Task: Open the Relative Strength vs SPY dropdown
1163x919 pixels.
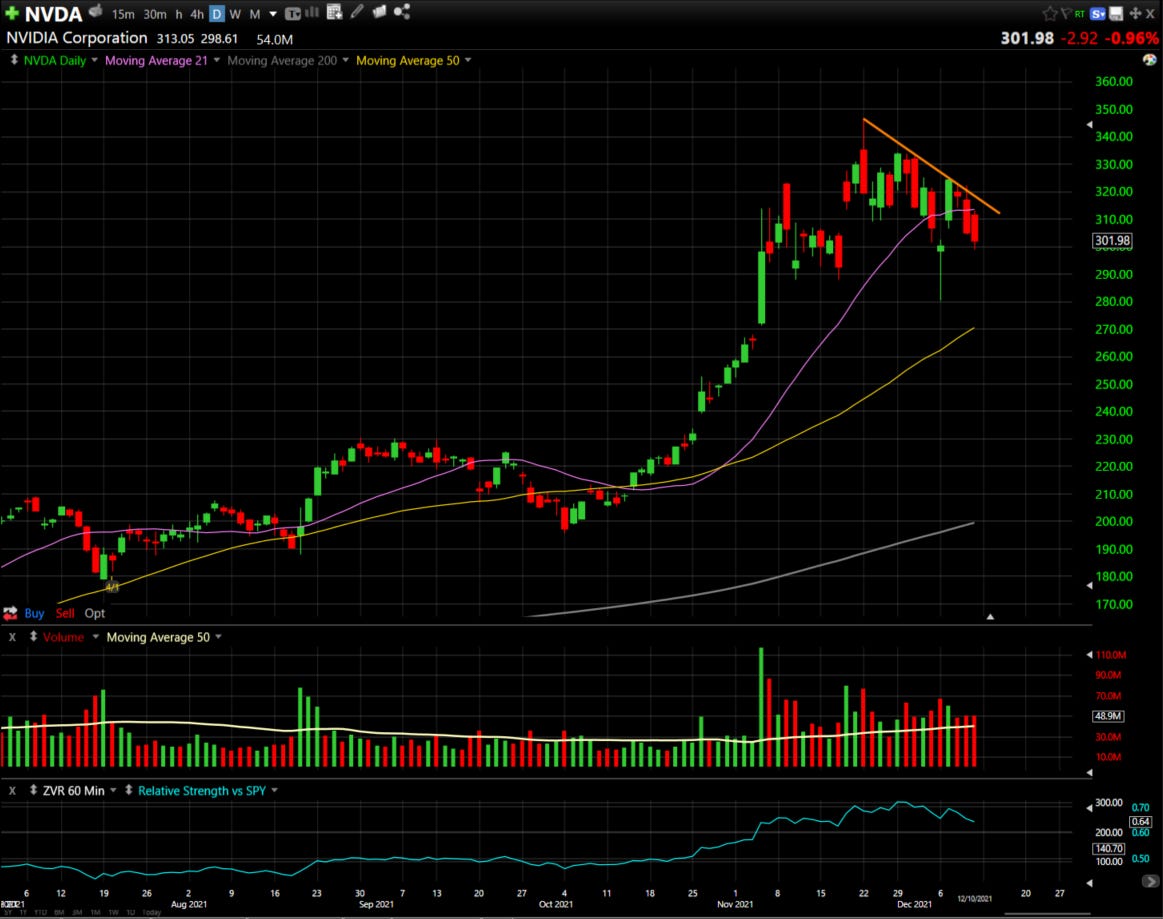Action: (x=274, y=791)
